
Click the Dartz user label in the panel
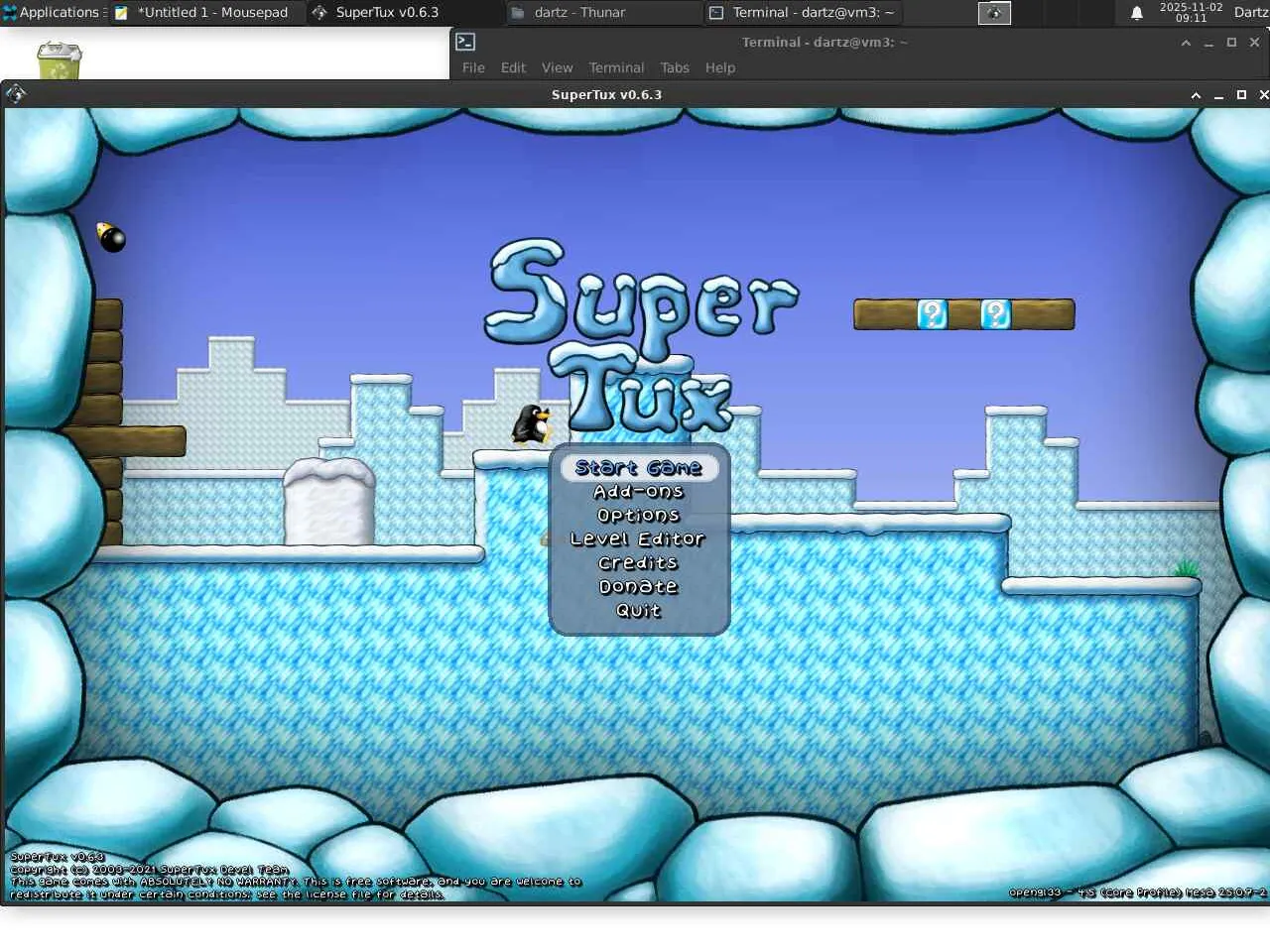1250,12
